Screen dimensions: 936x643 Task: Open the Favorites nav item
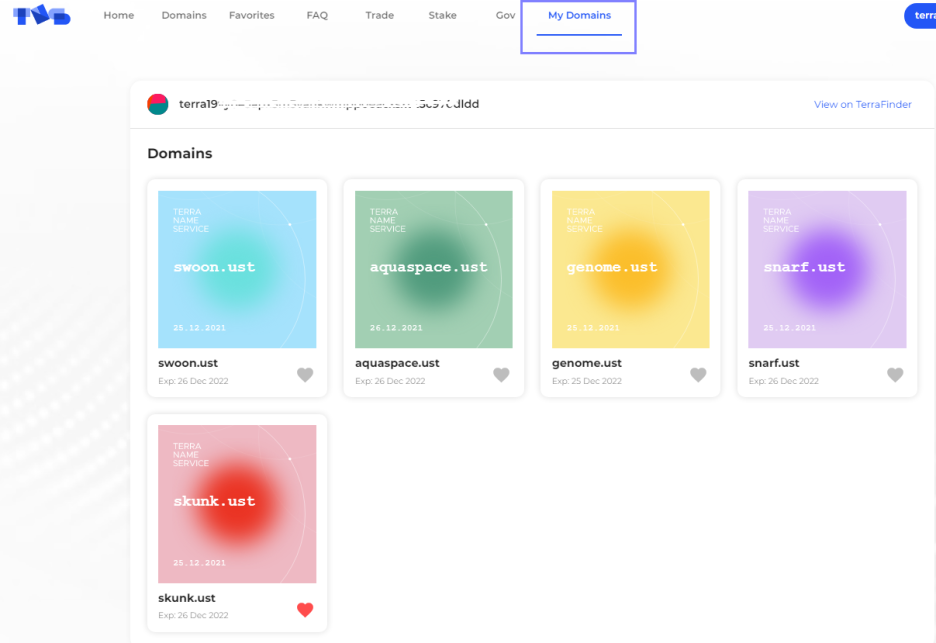(251, 16)
